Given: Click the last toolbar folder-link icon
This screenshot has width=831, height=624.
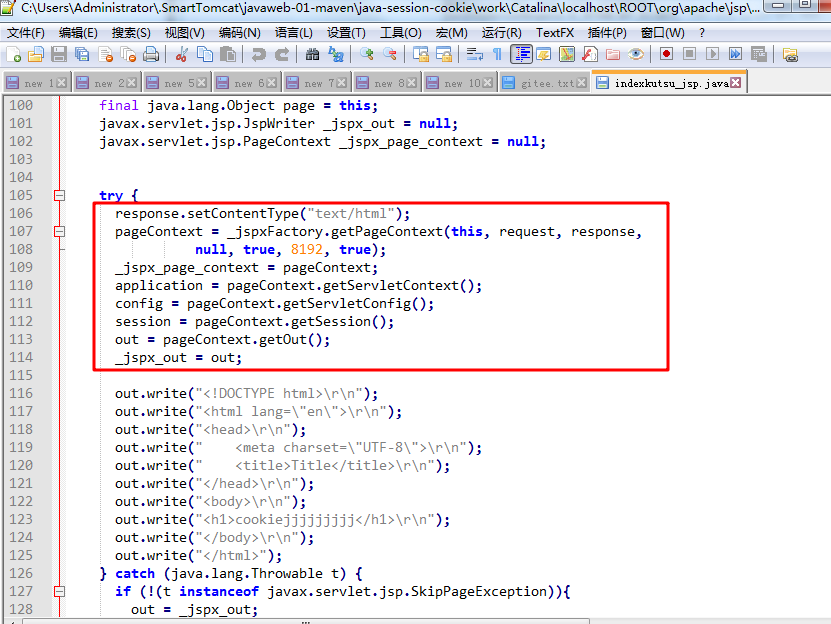Looking at the screenshot, I should pyautogui.click(x=790, y=55).
